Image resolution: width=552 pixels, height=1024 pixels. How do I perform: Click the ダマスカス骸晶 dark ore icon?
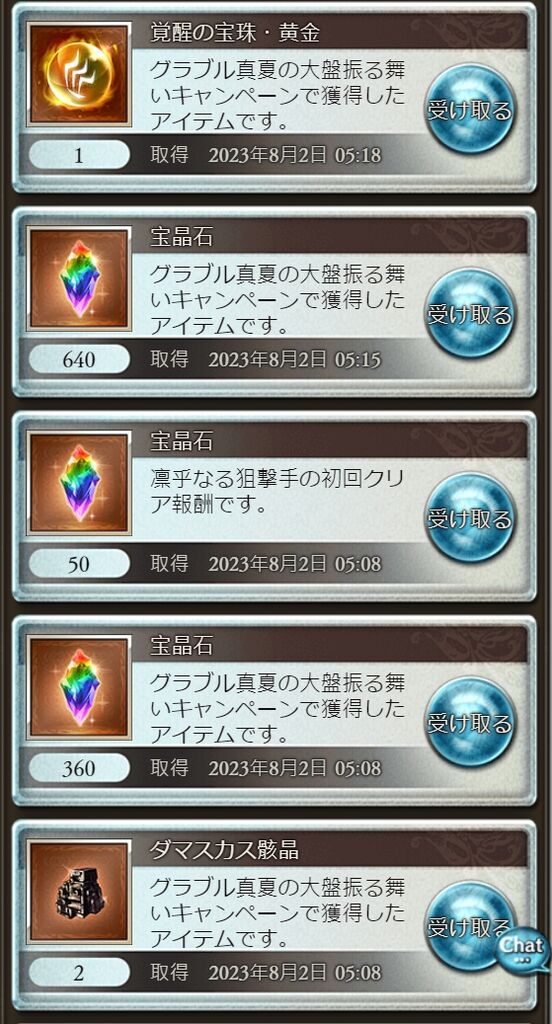[x=78, y=892]
